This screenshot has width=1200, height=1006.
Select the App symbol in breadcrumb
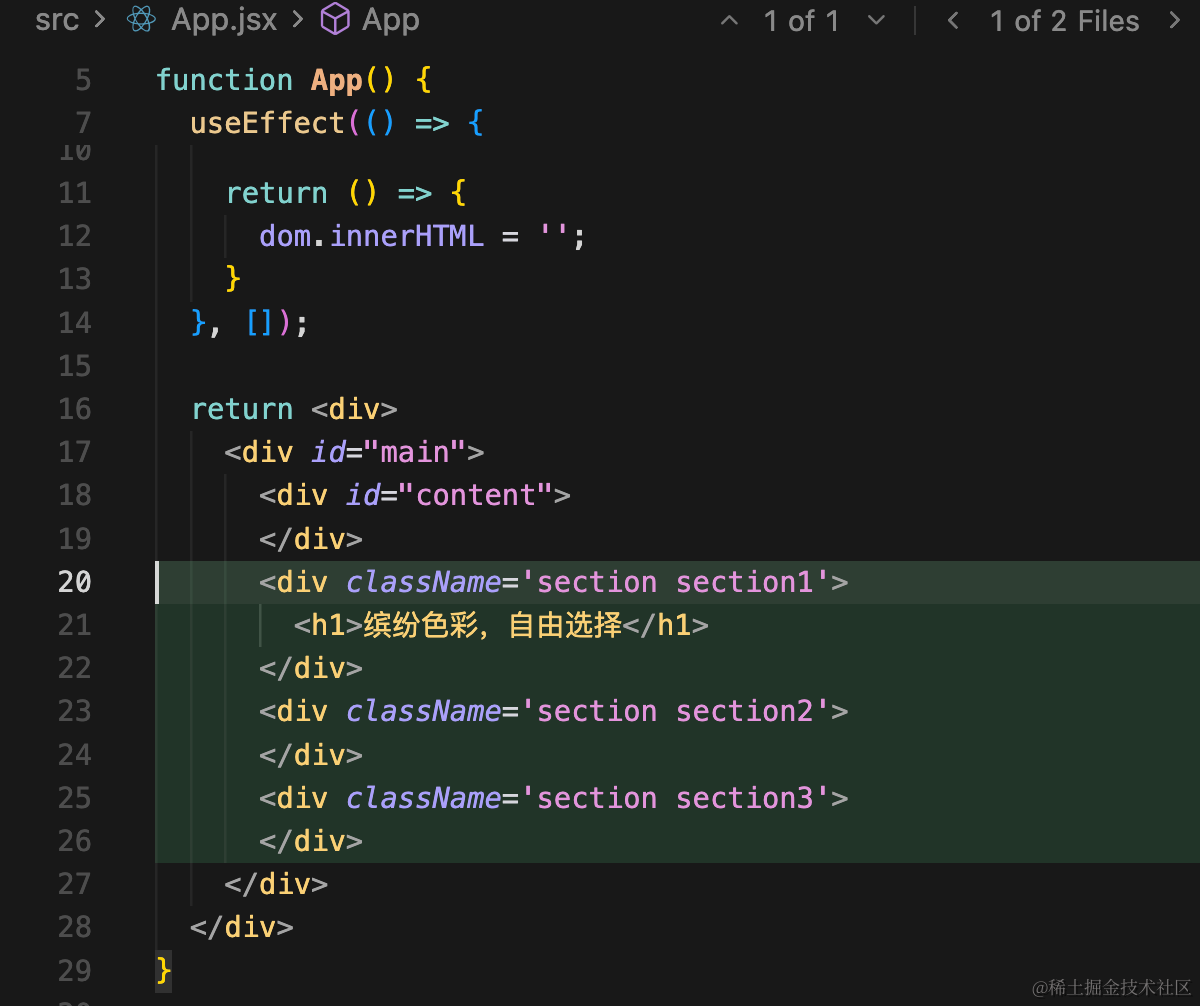click(x=390, y=20)
